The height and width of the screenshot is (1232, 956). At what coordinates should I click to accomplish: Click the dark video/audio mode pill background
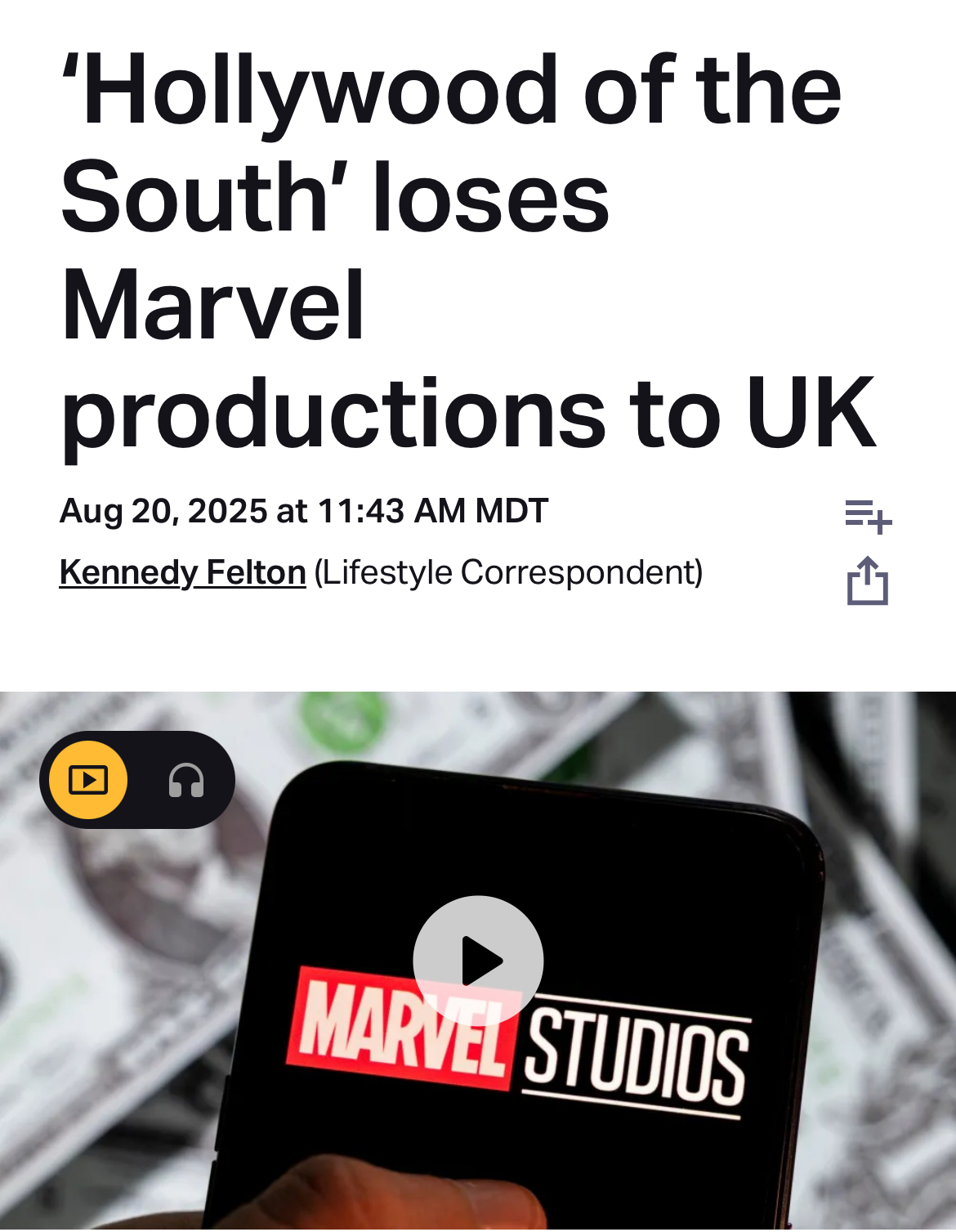click(137, 780)
